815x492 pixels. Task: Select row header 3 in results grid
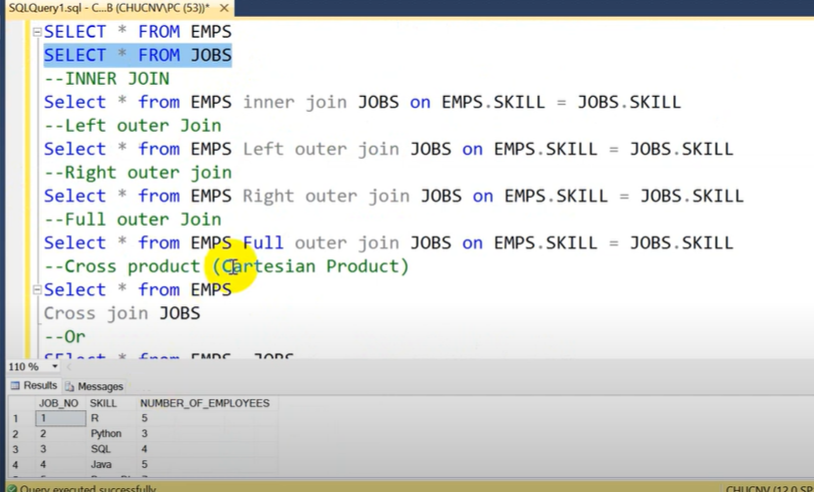pos(15,450)
